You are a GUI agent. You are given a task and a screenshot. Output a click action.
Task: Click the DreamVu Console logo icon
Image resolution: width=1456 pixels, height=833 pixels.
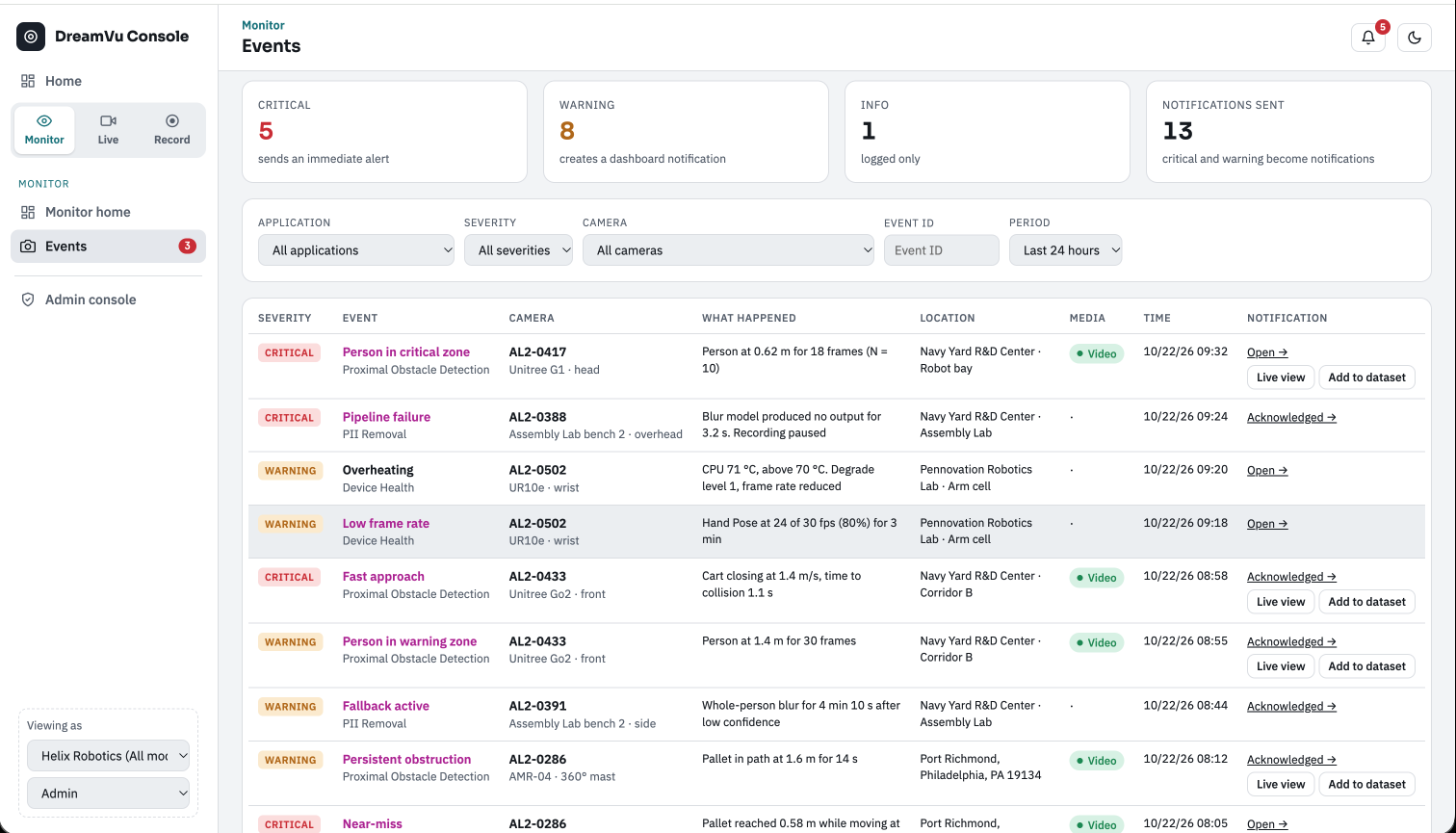pos(31,37)
